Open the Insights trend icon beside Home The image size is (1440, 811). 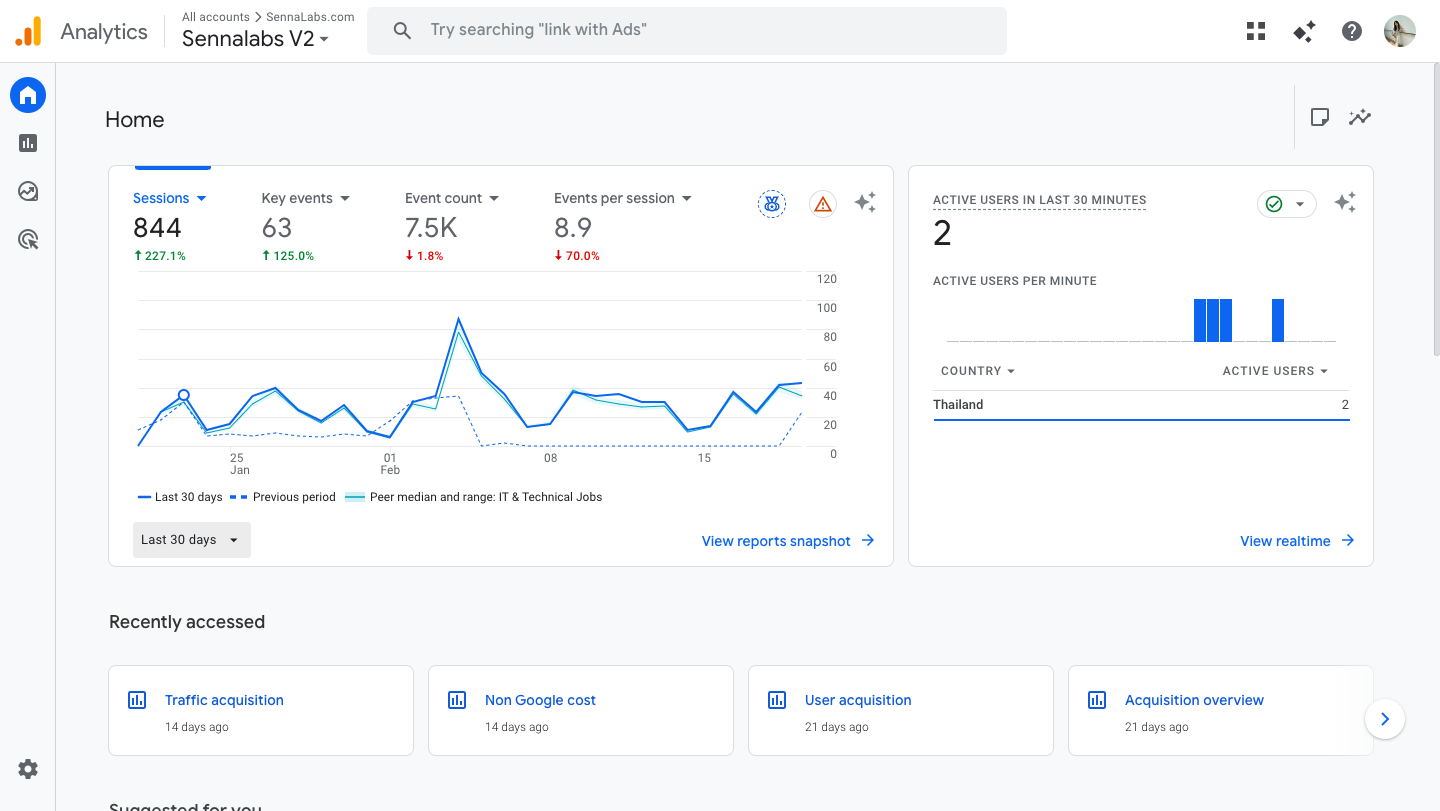[1359, 118]
